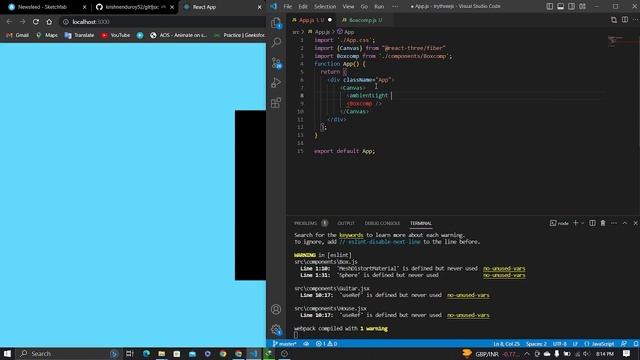640x360 pixels.
Task: Open the launch profile dropdown arrow
Action: 582,223
